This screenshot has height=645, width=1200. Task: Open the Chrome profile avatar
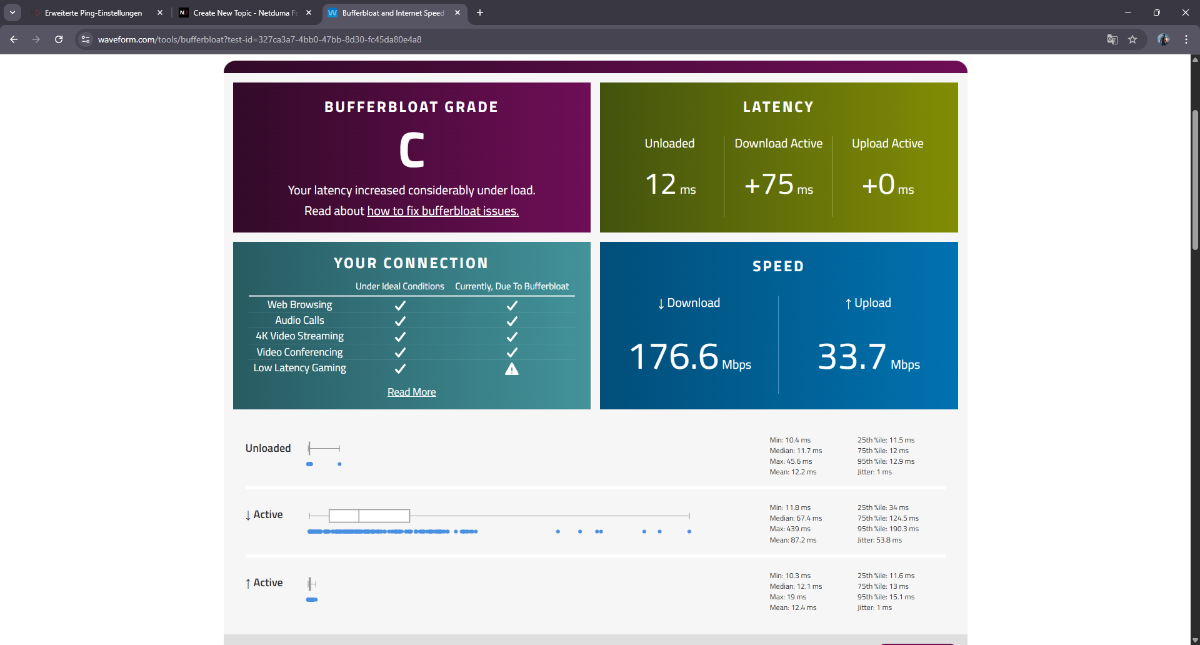[1163, 39]
